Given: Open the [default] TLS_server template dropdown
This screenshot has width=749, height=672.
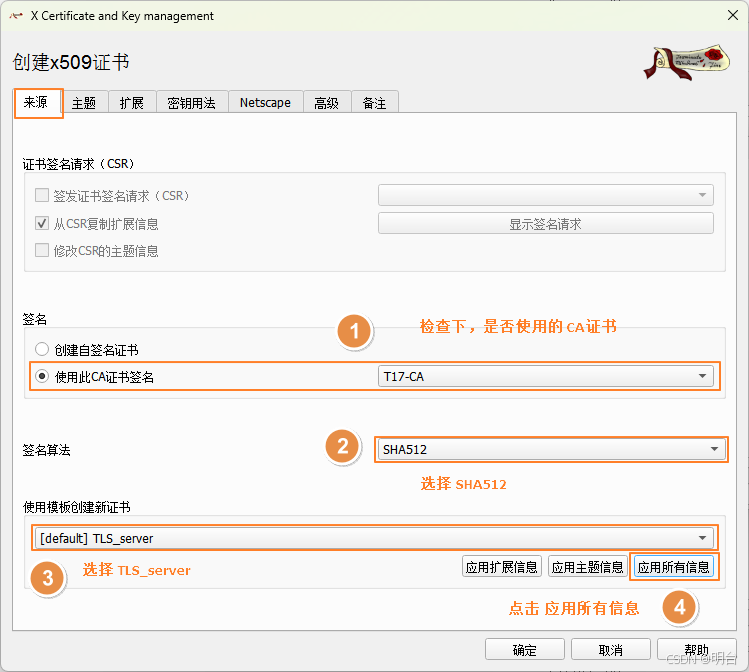Looking at the screenshot, I should [374, 538].
